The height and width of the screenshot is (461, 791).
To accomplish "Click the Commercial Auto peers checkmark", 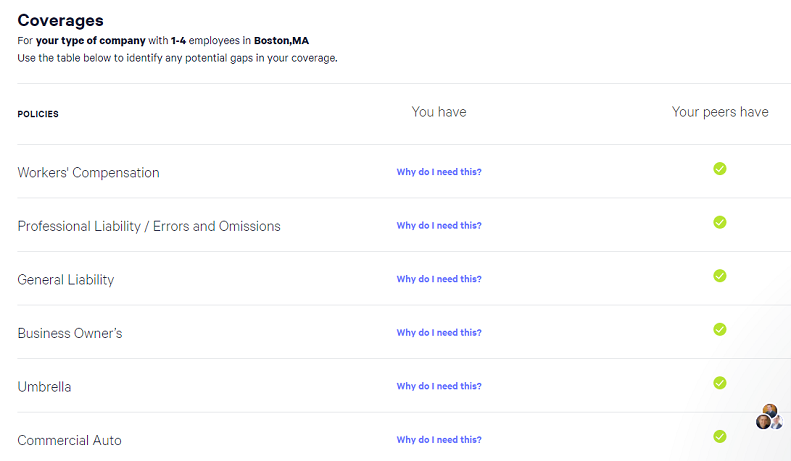I will click(x=720, y=436).
